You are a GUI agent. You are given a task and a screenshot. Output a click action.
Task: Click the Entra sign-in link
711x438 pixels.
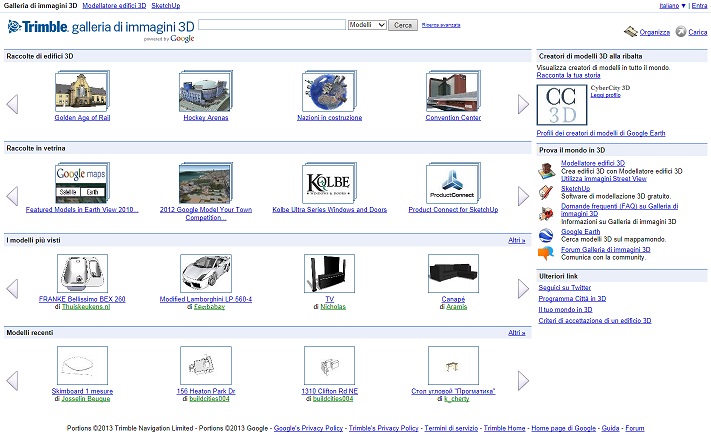click(699, 5)
